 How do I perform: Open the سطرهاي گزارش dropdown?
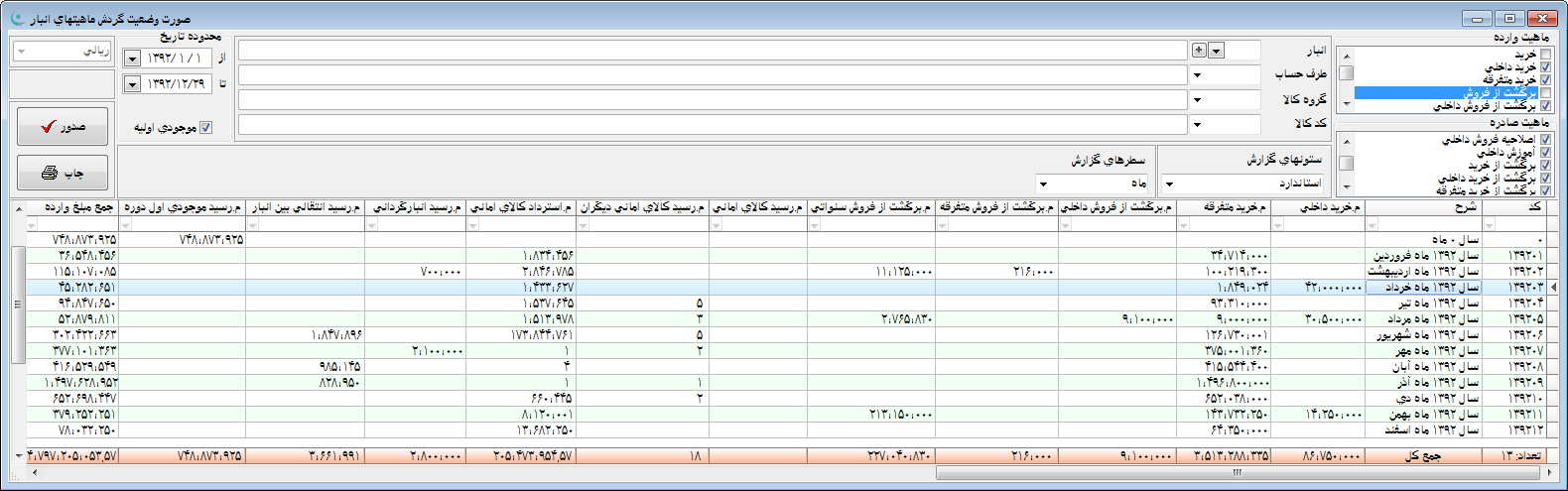point(1043,184)
